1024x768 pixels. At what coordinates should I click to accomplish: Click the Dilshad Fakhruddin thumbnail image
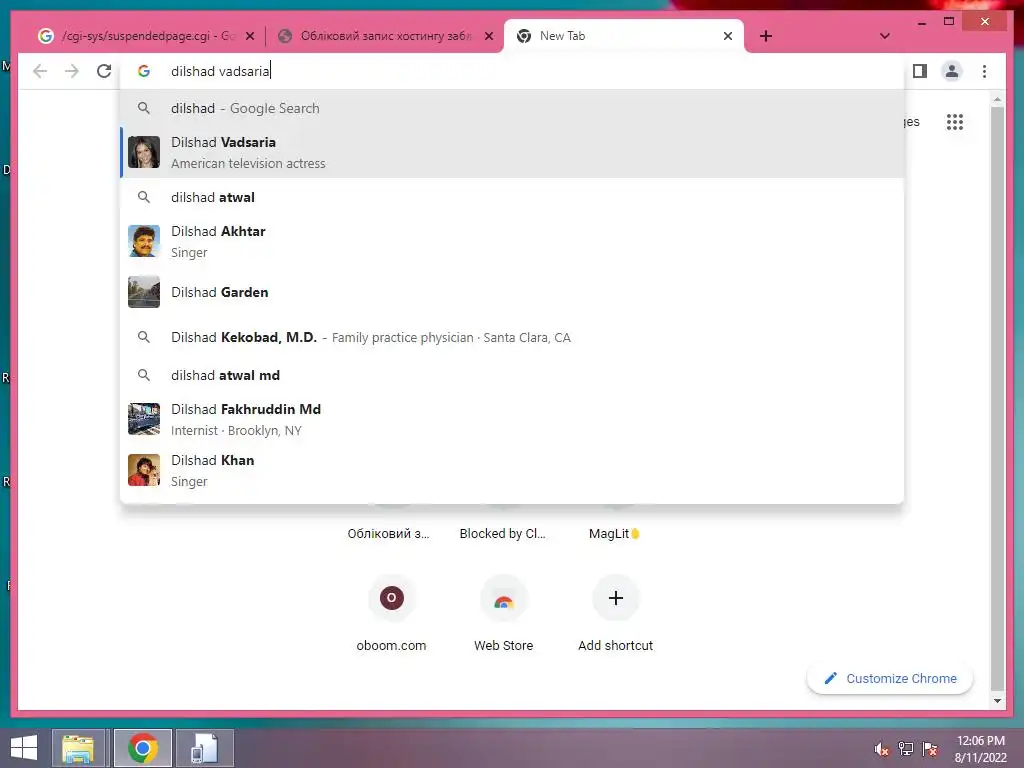(x=144, y=419)
